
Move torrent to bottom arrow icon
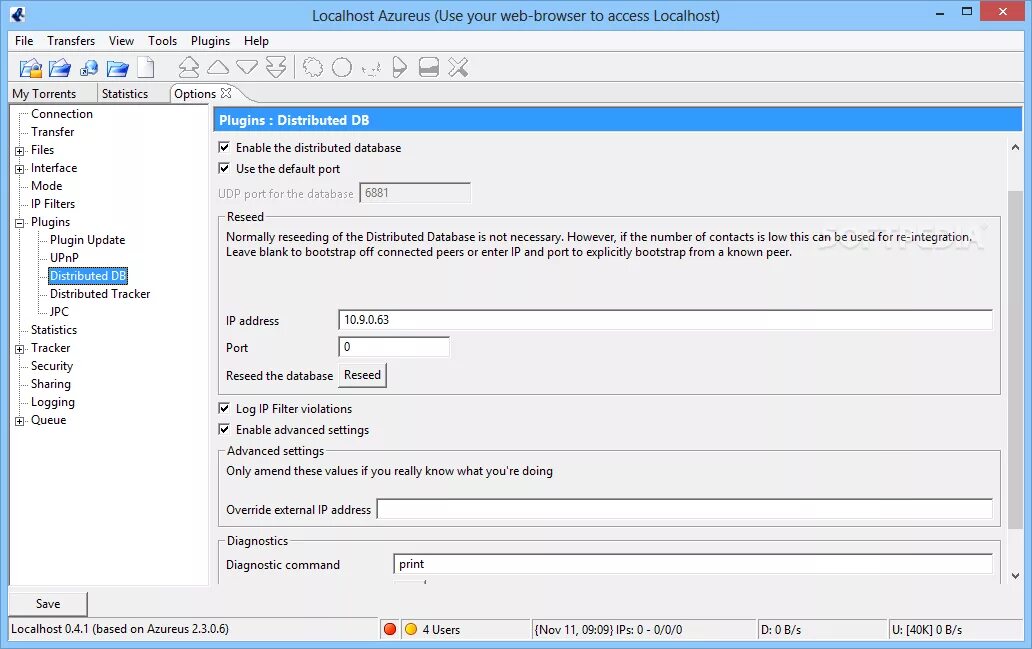click(276, 67)
